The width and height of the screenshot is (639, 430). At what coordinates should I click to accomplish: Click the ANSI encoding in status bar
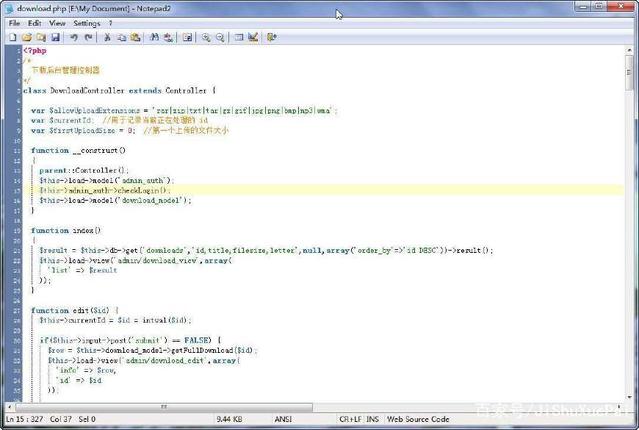(x=283, y=419)
